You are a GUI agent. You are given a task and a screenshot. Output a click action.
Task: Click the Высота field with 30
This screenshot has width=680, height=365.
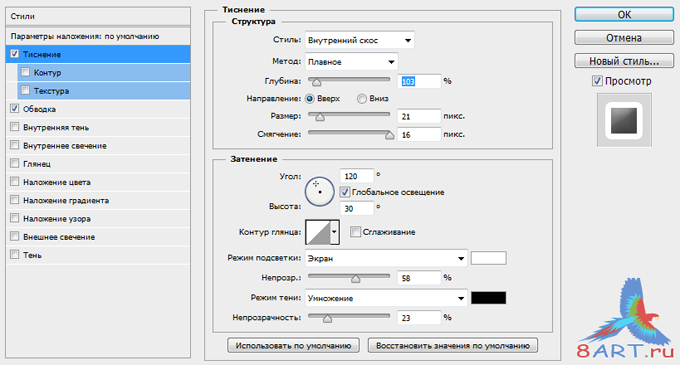click(356, 209)
